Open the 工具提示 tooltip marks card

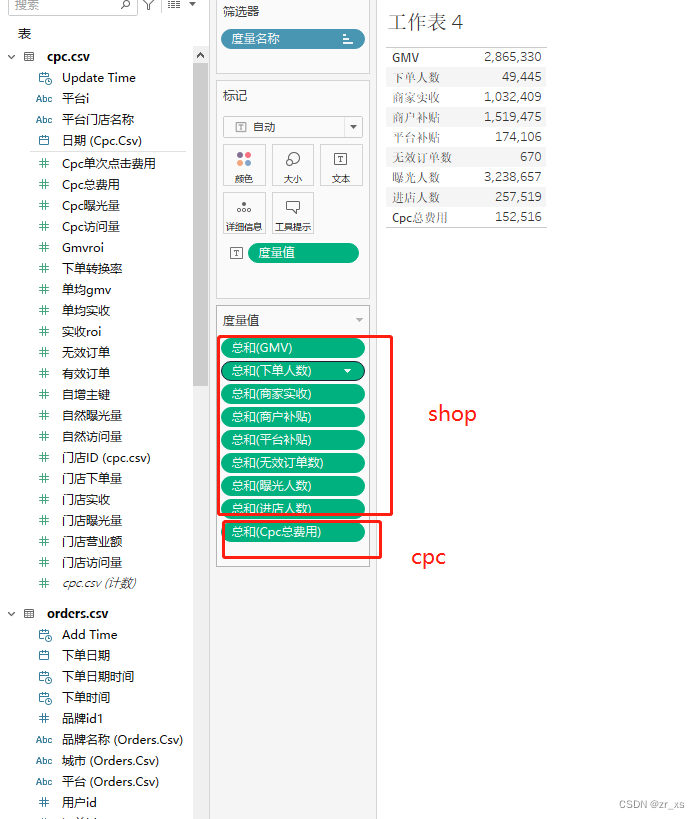coord(293,213)
